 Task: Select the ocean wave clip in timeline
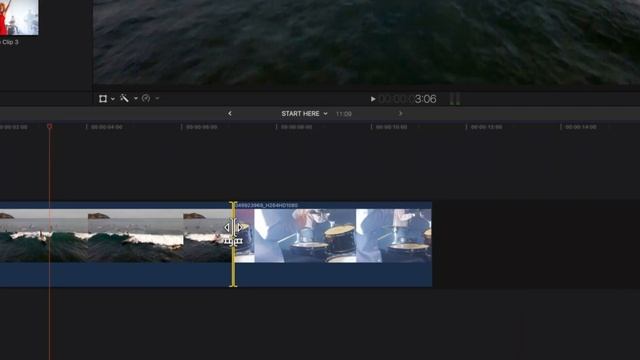116,244
